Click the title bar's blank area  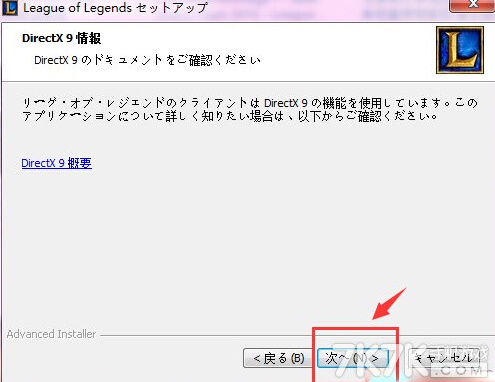pyautogui.click(x=327, y=8)
